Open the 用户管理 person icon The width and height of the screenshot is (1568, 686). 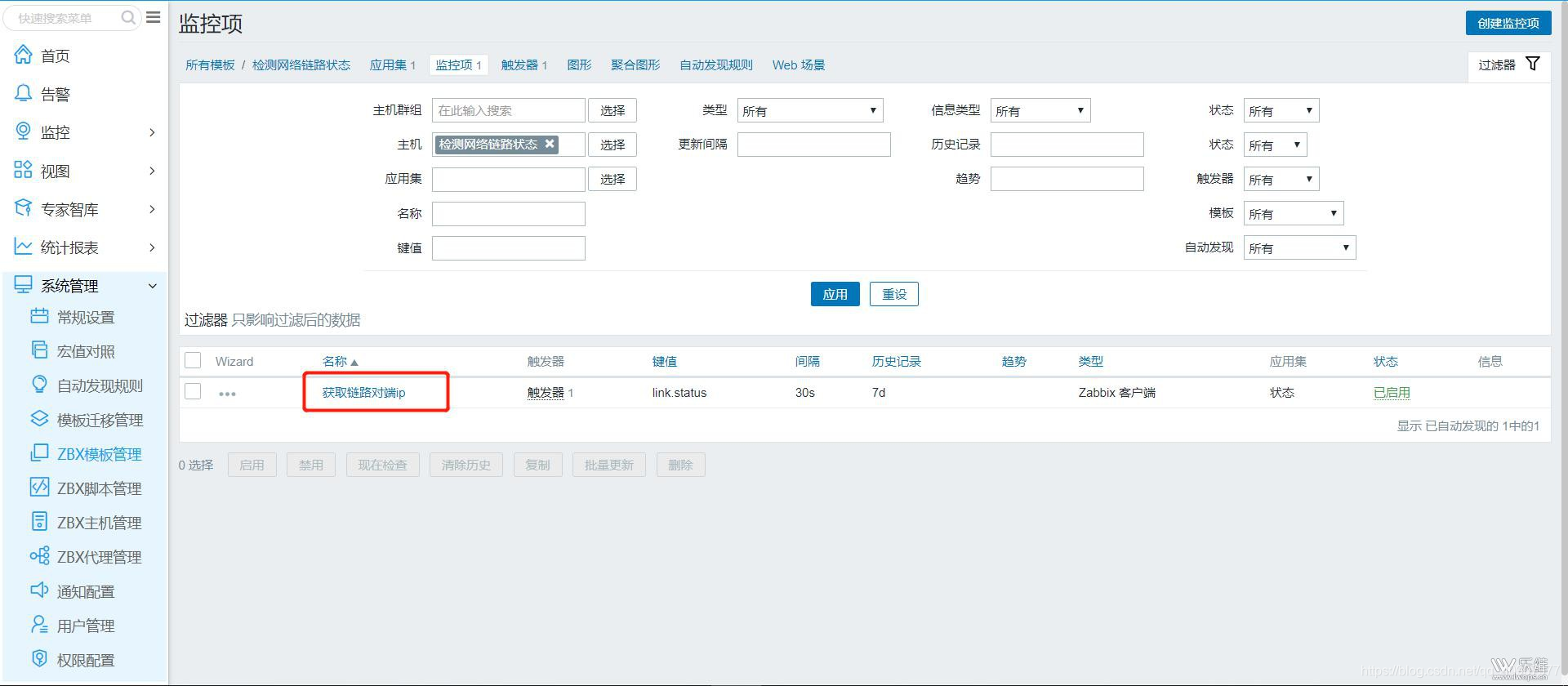(x=39, y=625)
